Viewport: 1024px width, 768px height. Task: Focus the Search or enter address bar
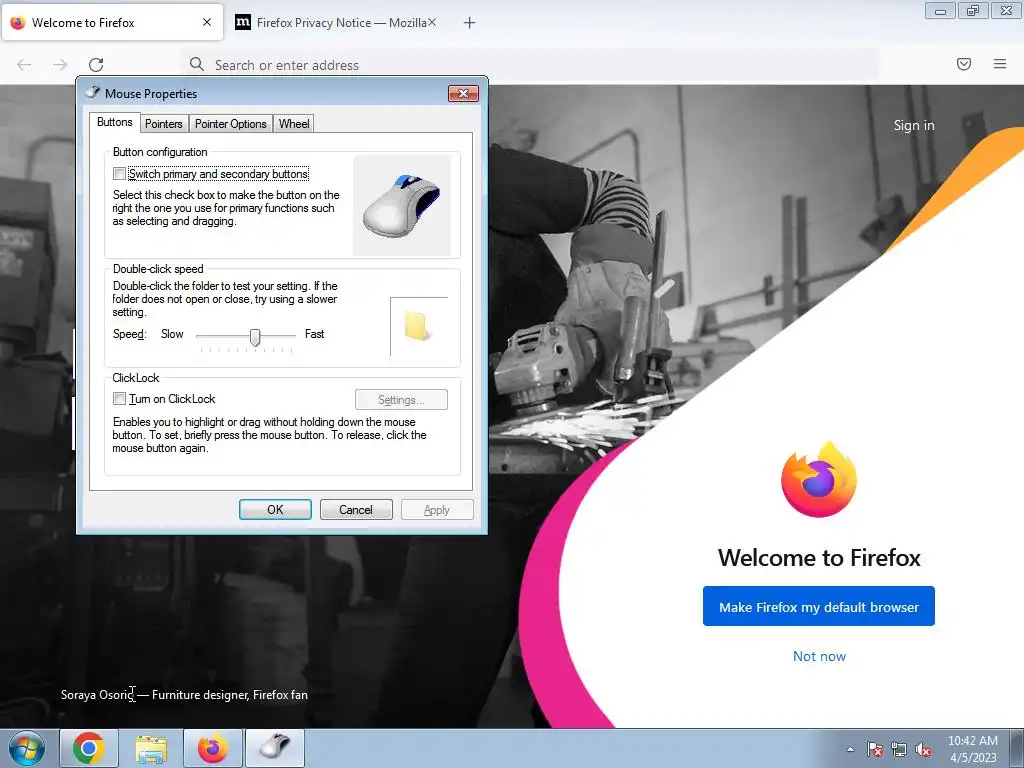pos(530,65)
